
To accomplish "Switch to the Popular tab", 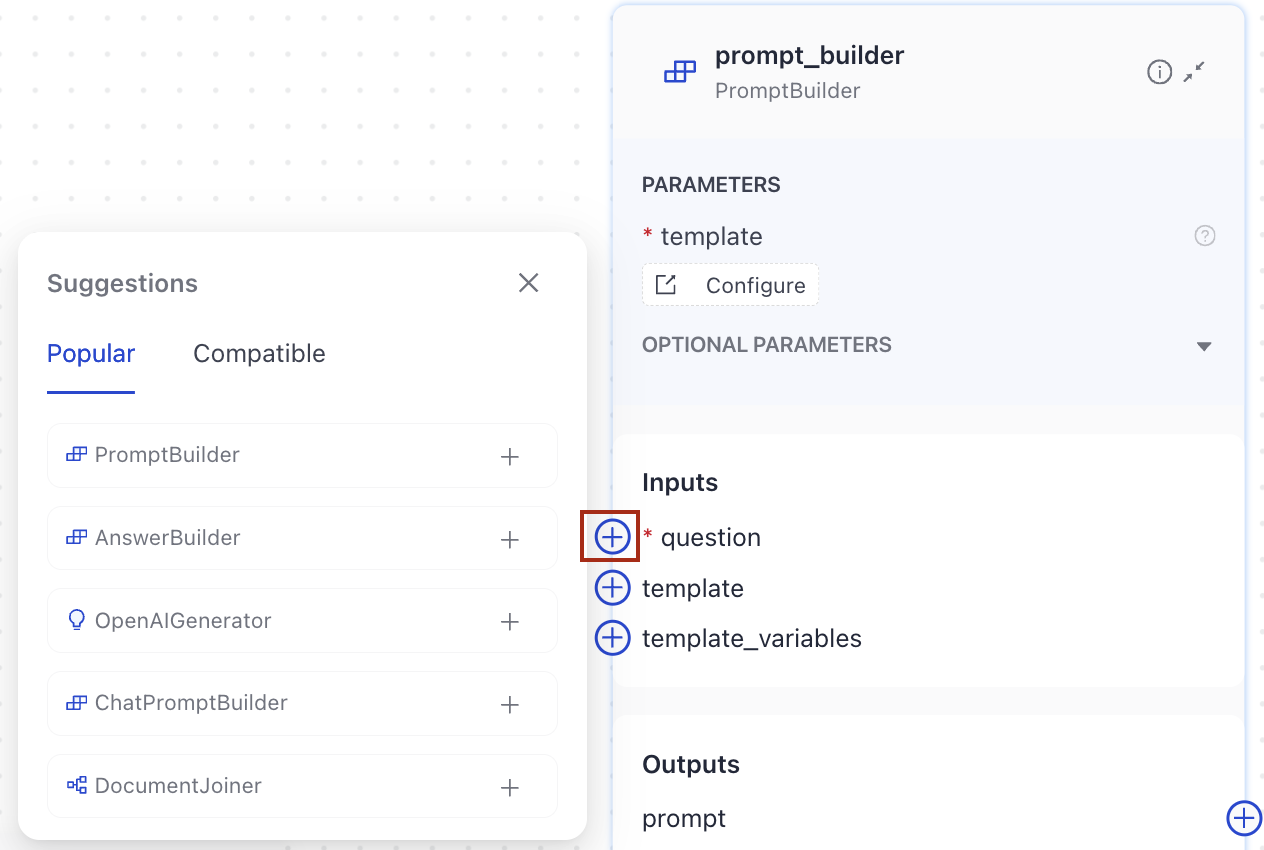I will click(x=90, y=353).
